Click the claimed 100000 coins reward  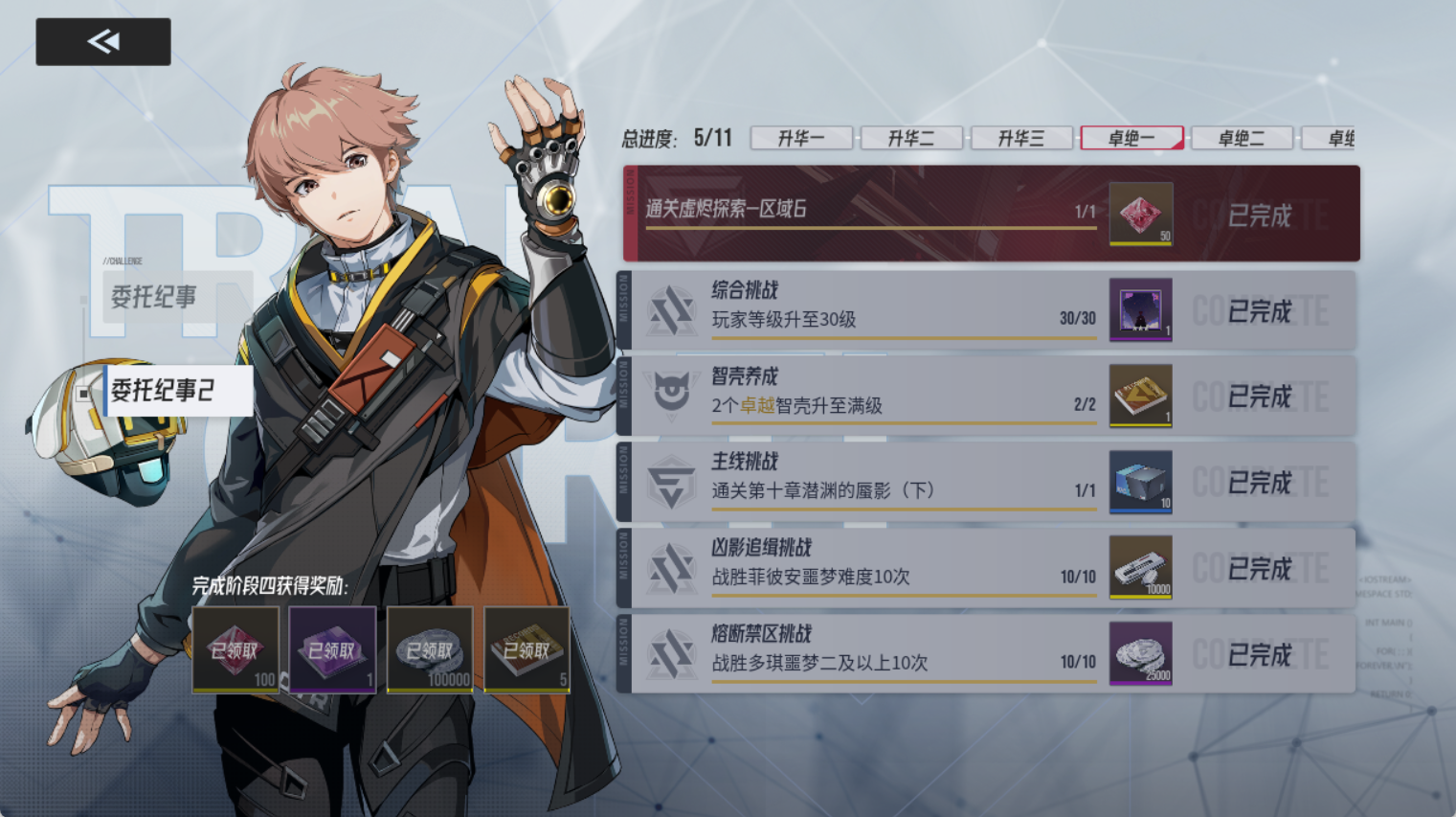click(430, 649)
